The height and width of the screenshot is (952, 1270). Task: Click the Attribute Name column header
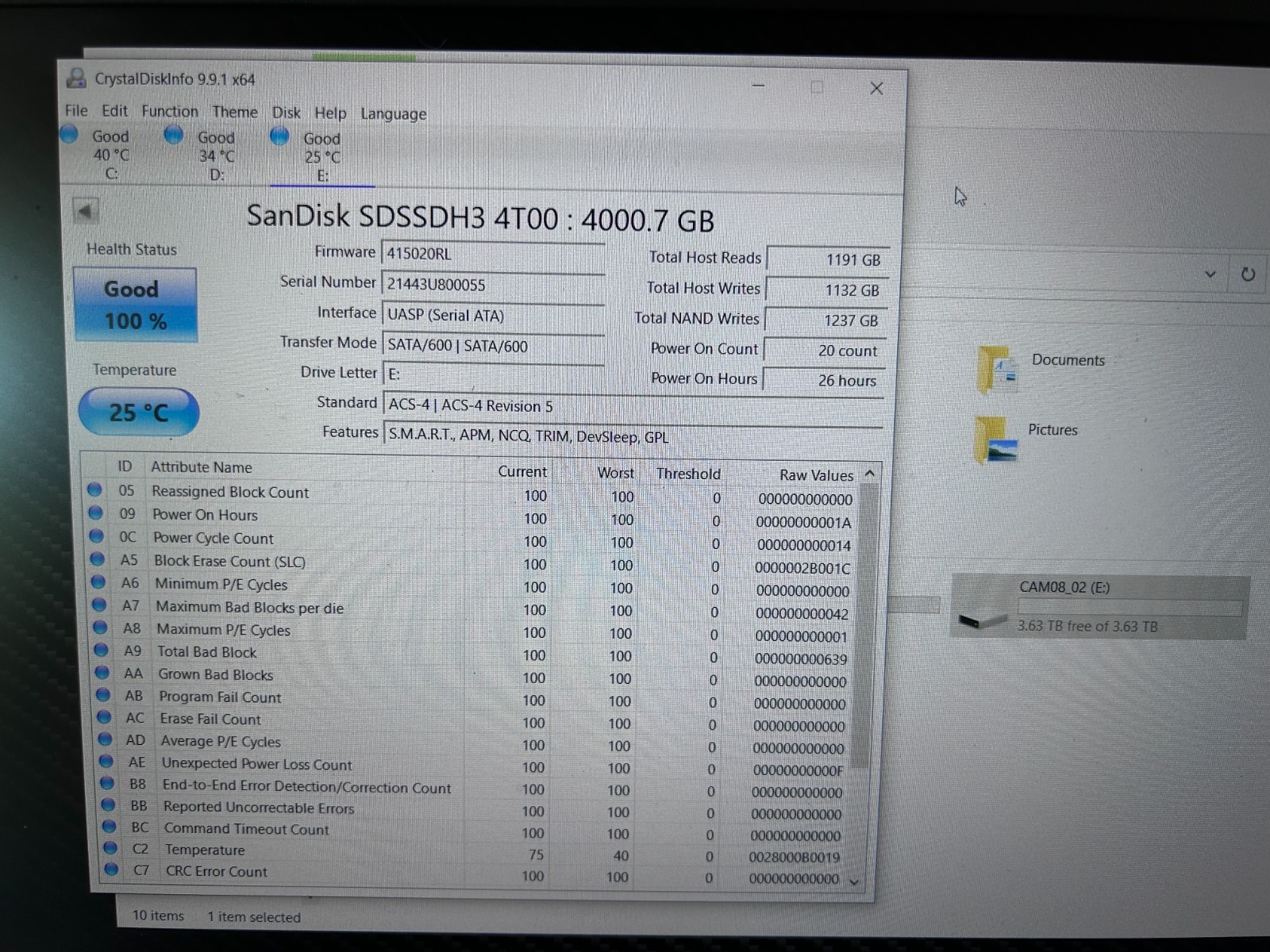click(x=202, y=467)
